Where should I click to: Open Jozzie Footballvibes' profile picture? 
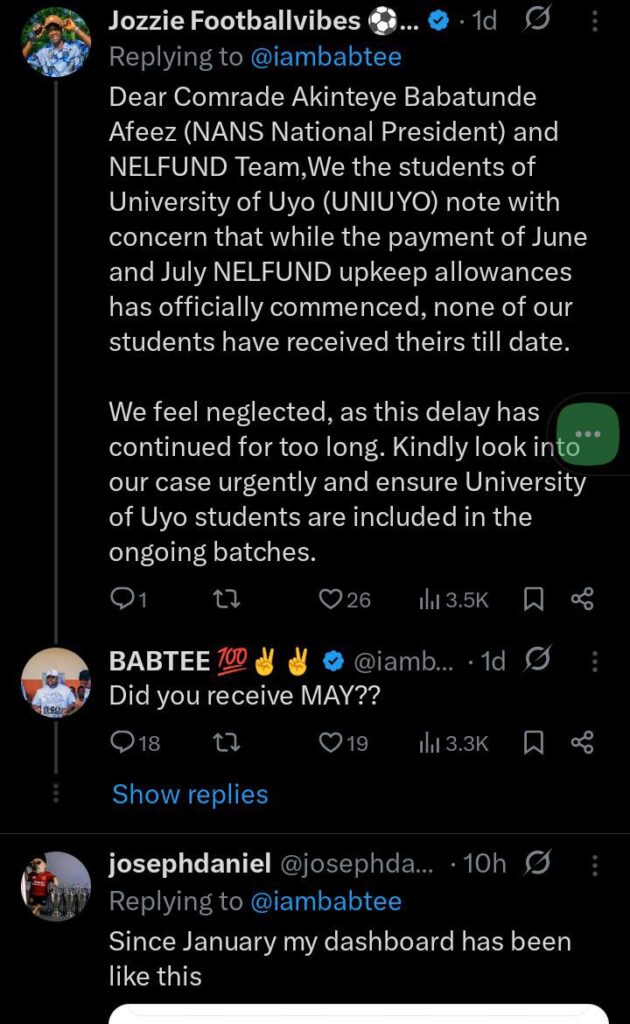tap(55, 43)
